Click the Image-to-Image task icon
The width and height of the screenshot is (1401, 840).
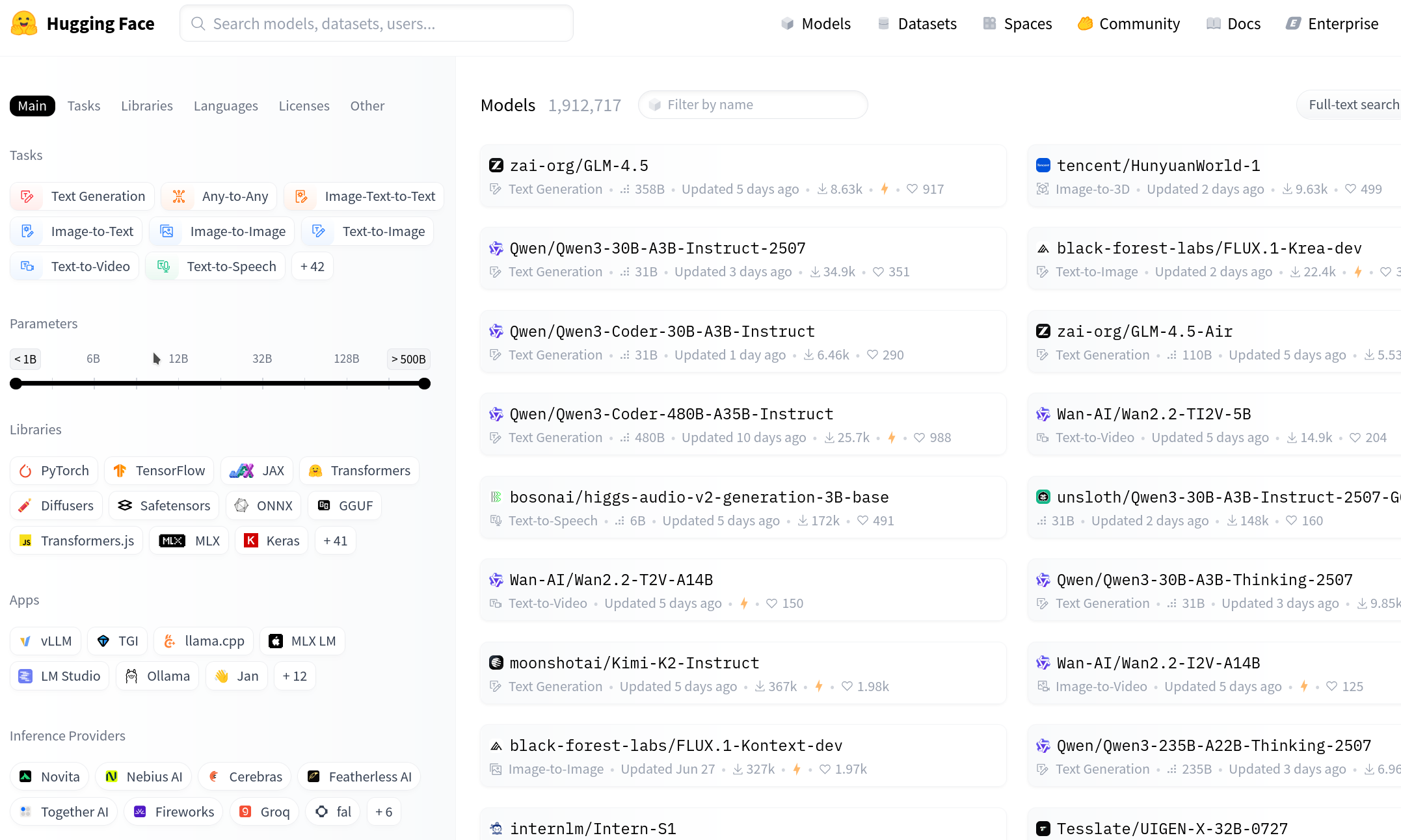[167, 231]
